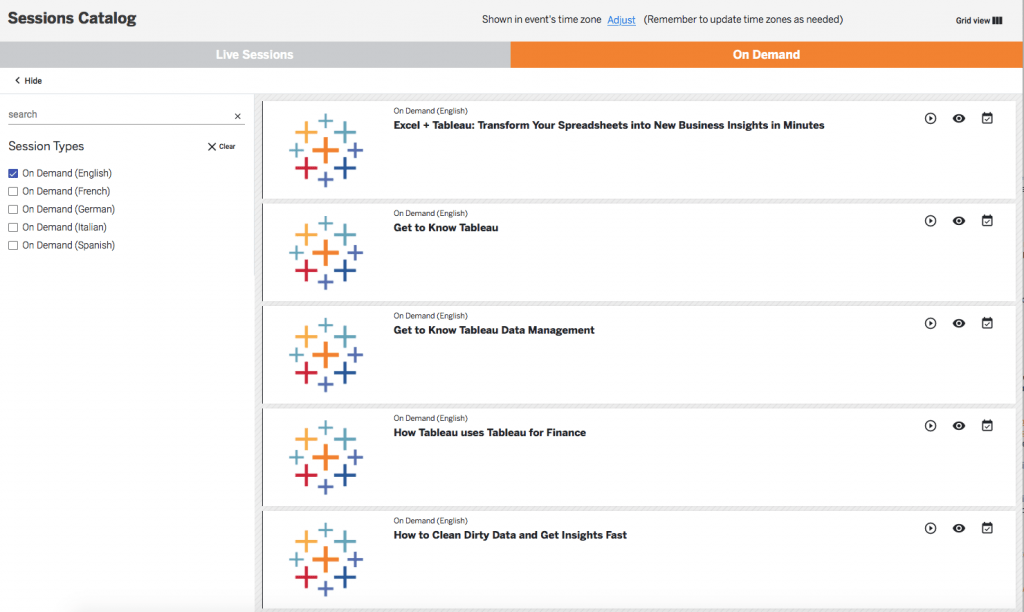This screenshot has height=612, width=1024.
Task: Click play icon for Excel + Tableau session
Action: click(930, 118)
